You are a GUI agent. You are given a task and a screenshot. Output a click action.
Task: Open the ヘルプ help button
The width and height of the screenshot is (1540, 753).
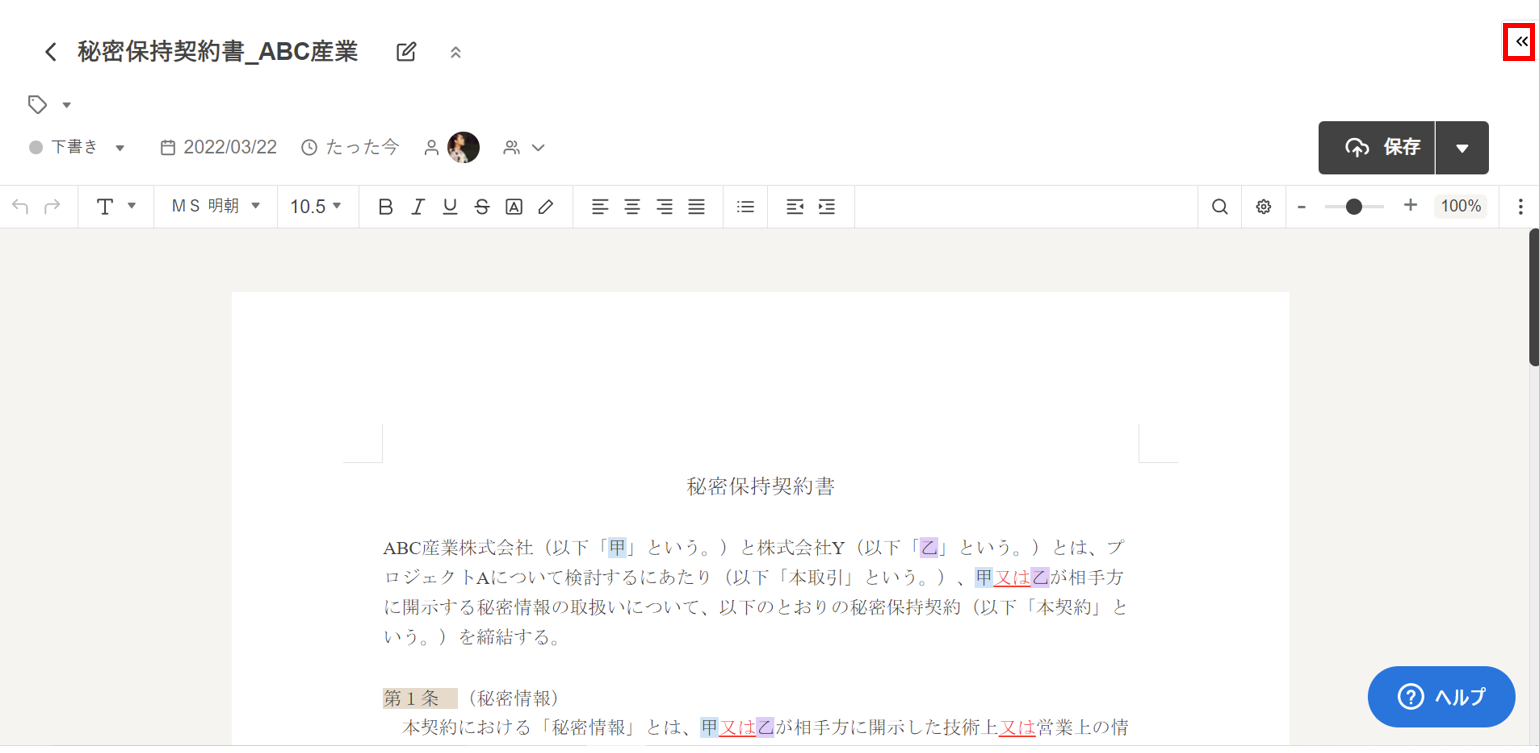[1441, 697]
